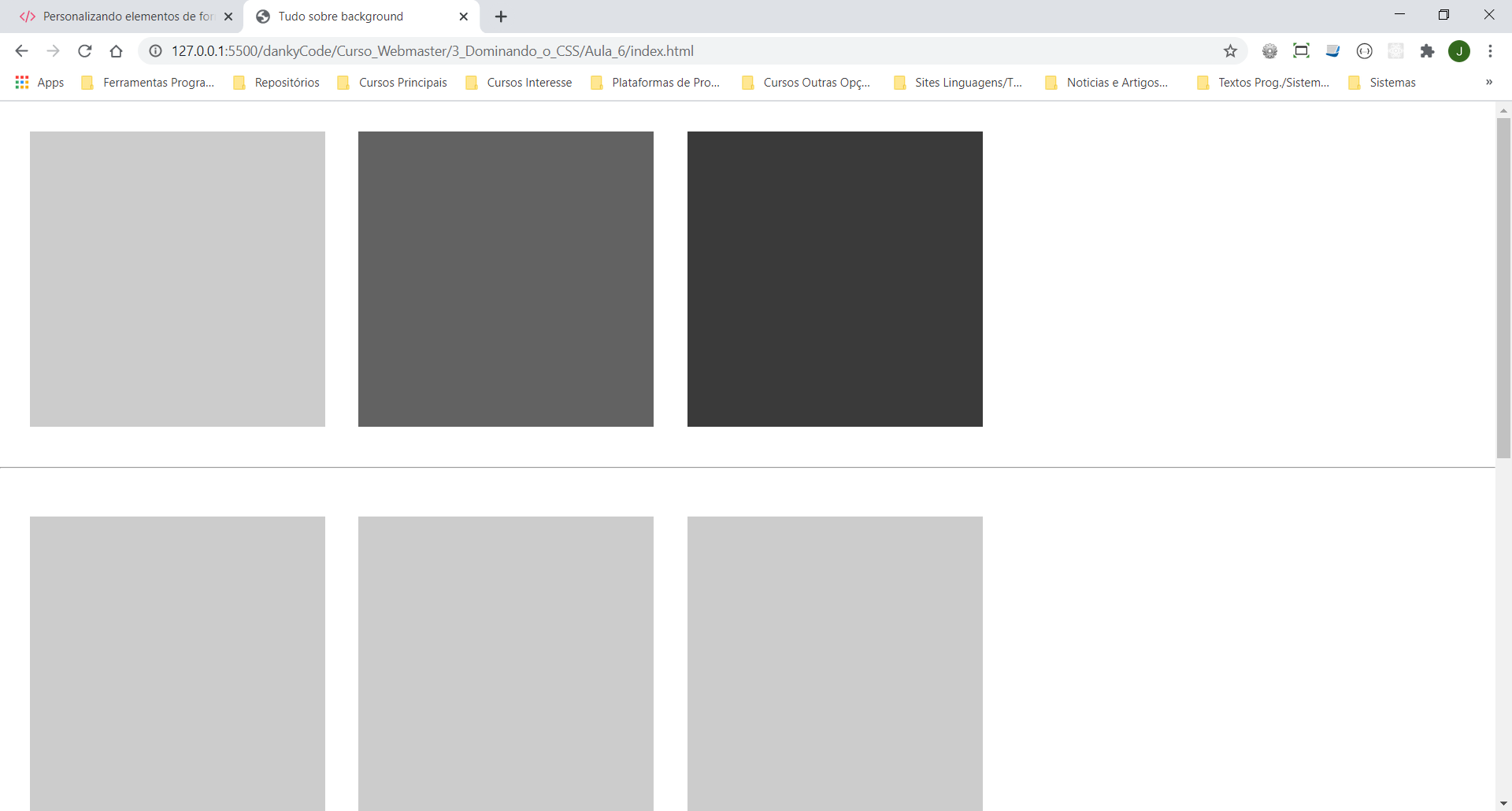Minimize the Chrome window
This screenshot has width=1512, height=811.
(1399, 14)
